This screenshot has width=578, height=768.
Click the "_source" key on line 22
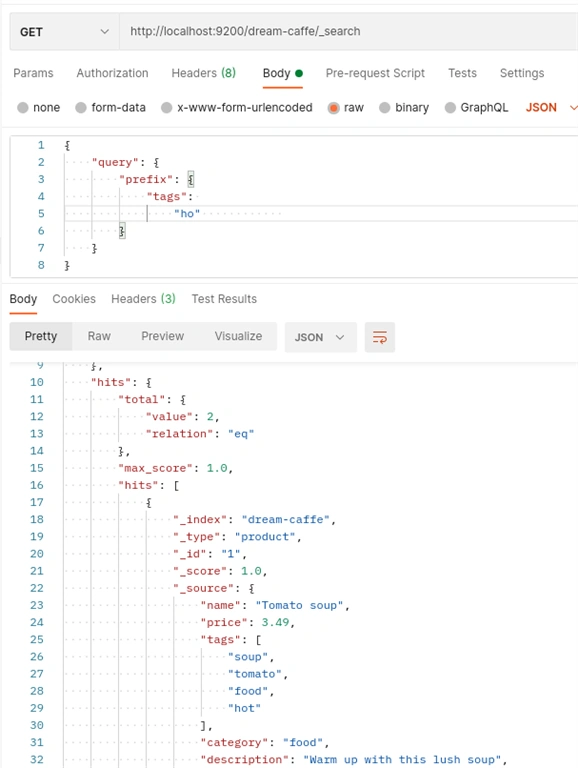point(203,588)
